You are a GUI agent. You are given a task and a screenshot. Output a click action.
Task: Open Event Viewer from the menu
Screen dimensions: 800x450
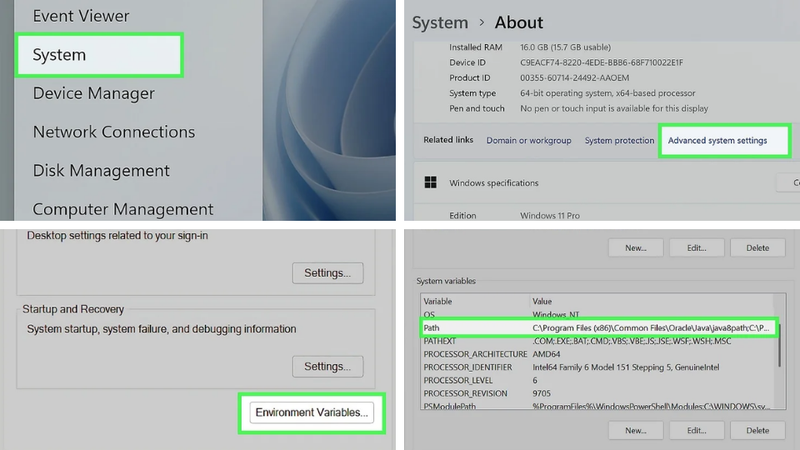pyautogui.click(x=81, y=16)
